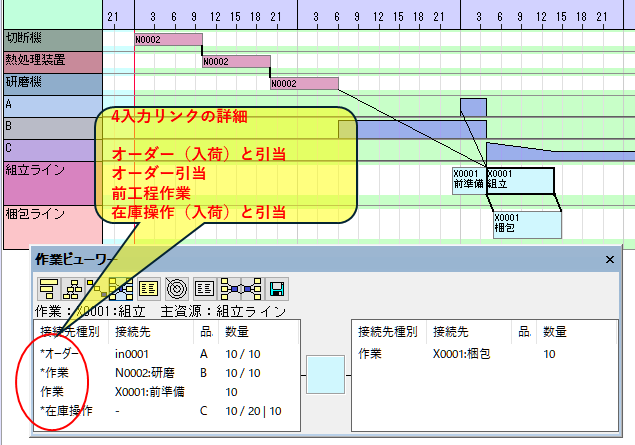This screenshot has height=445, width=635.
Task: Click the X0001 梱包 task bar
Action: pyautogui.click(x=527, y=223)
